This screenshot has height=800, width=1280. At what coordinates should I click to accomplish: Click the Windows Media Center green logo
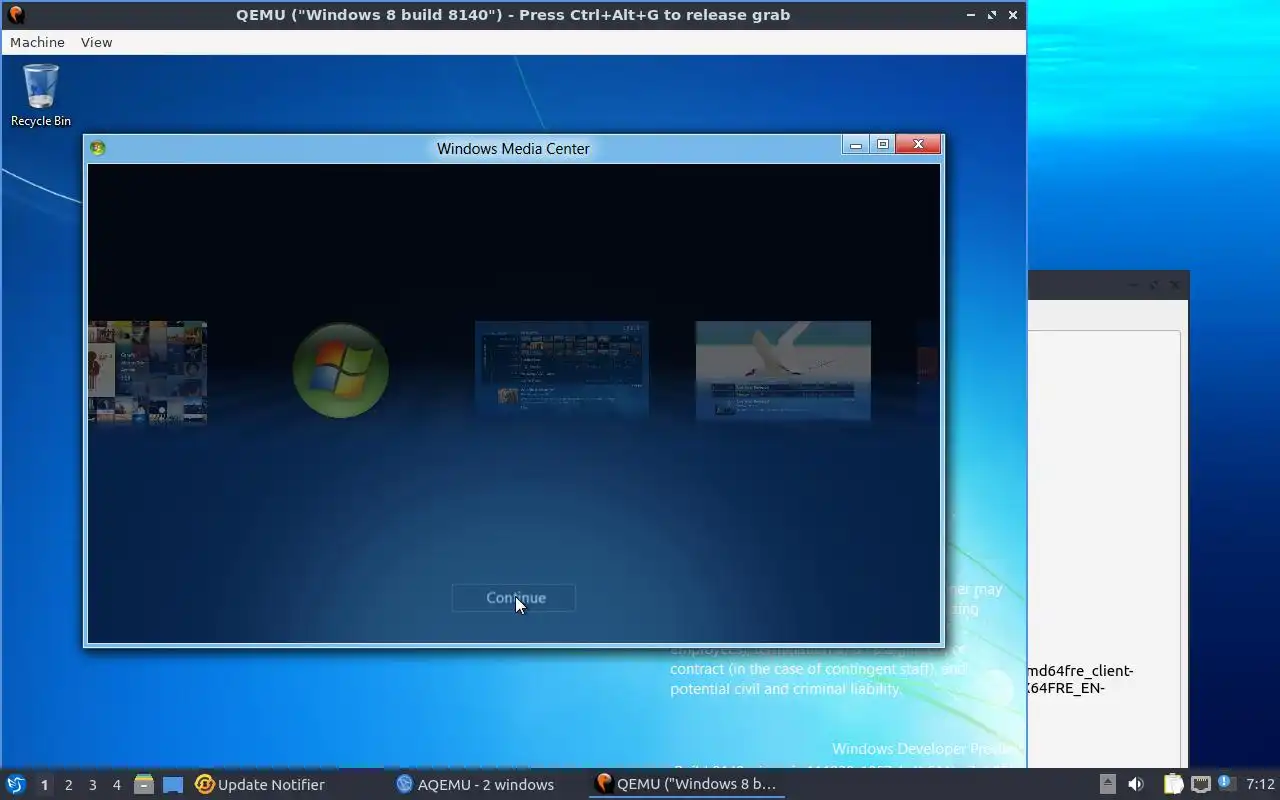coord(341,370)
